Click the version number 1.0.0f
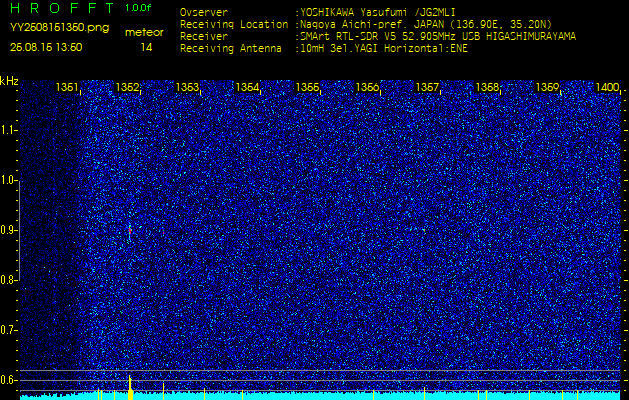This screenshot has height=400, width=629. click(x=138, y=8)
